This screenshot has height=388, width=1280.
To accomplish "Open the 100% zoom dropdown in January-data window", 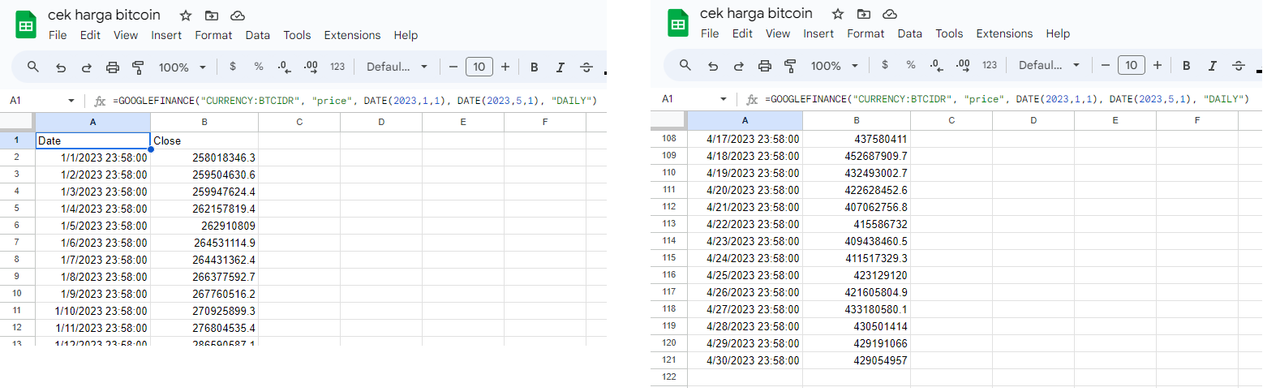I will pyautogui.click(x=182, y=67).
